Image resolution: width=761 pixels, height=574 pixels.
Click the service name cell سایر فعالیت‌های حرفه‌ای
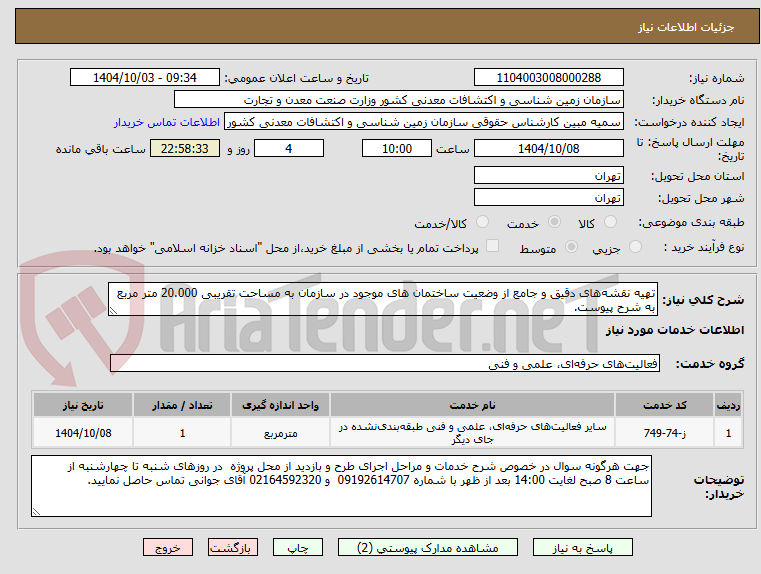pyautogui.click(x=472, y=433)
